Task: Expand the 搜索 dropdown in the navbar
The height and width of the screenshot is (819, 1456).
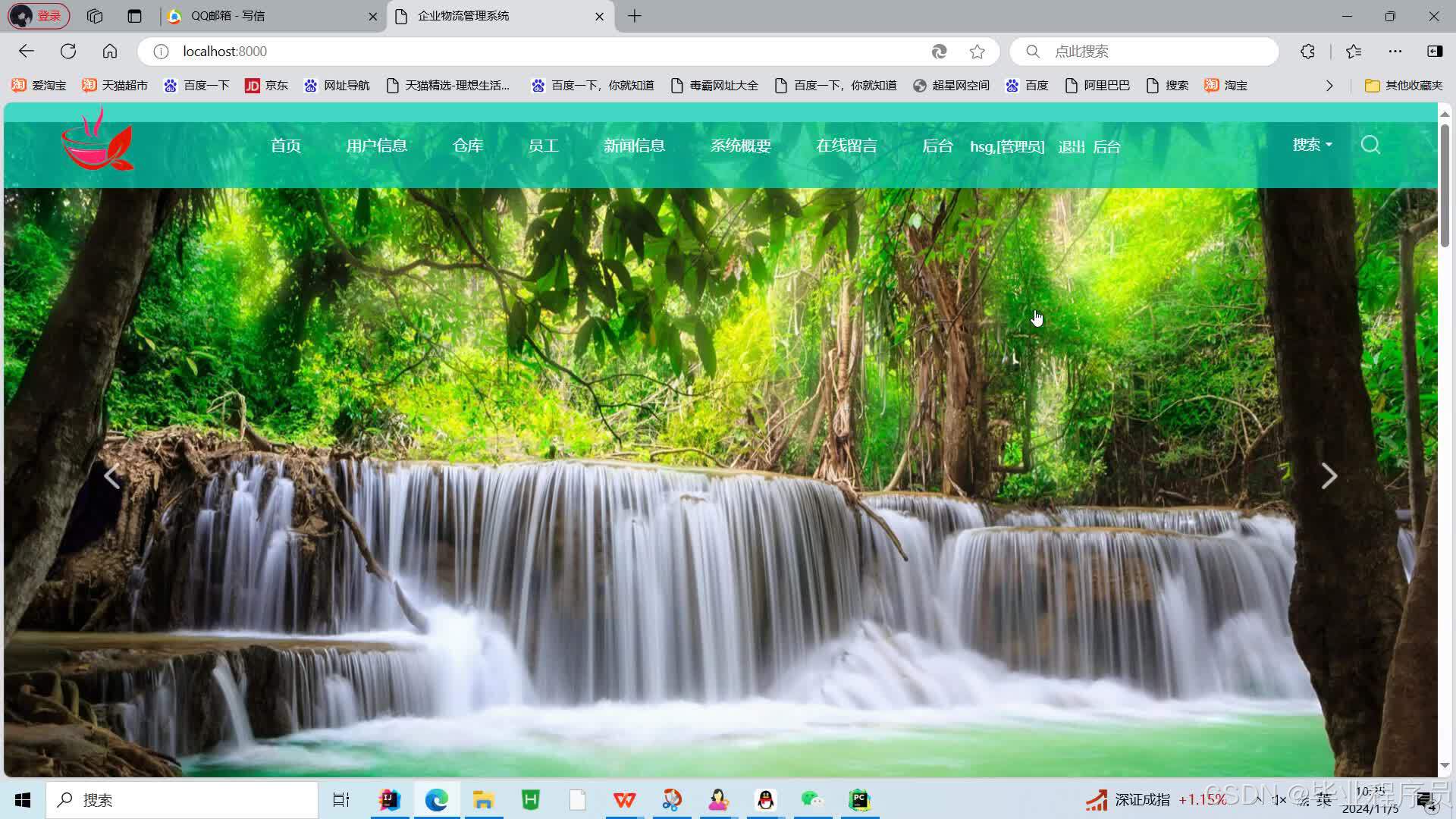Action: click(1312, 145)
